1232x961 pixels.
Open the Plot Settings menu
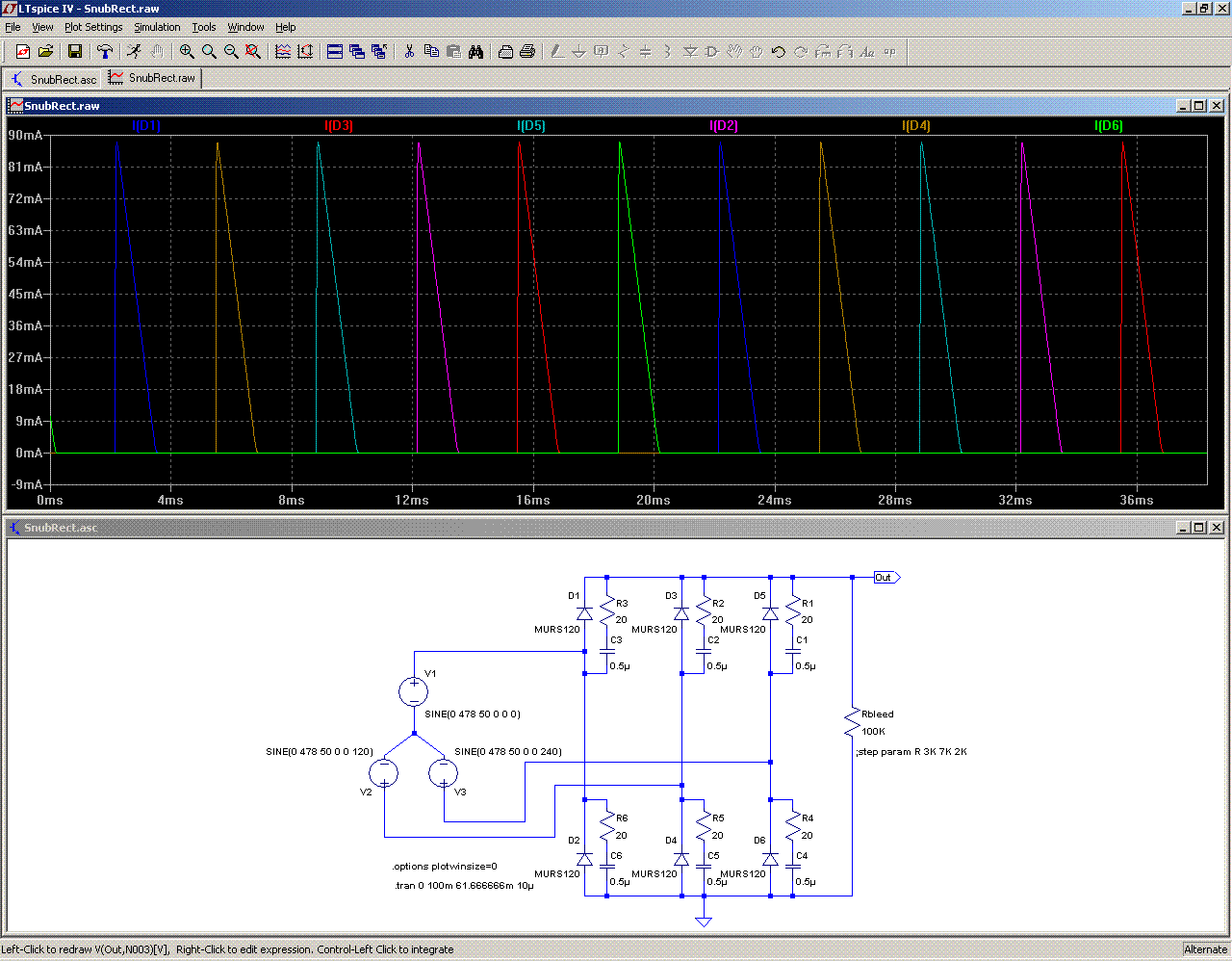(x=93, y=27)
